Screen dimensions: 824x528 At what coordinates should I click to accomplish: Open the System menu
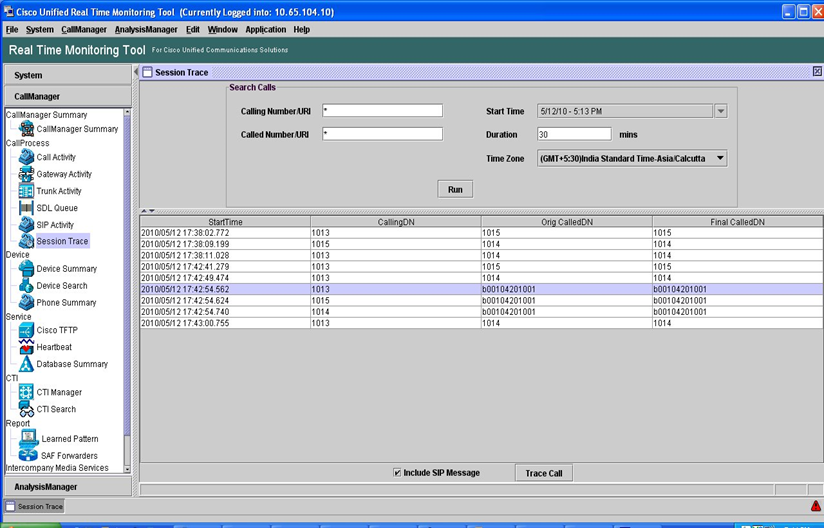(40, 30)
